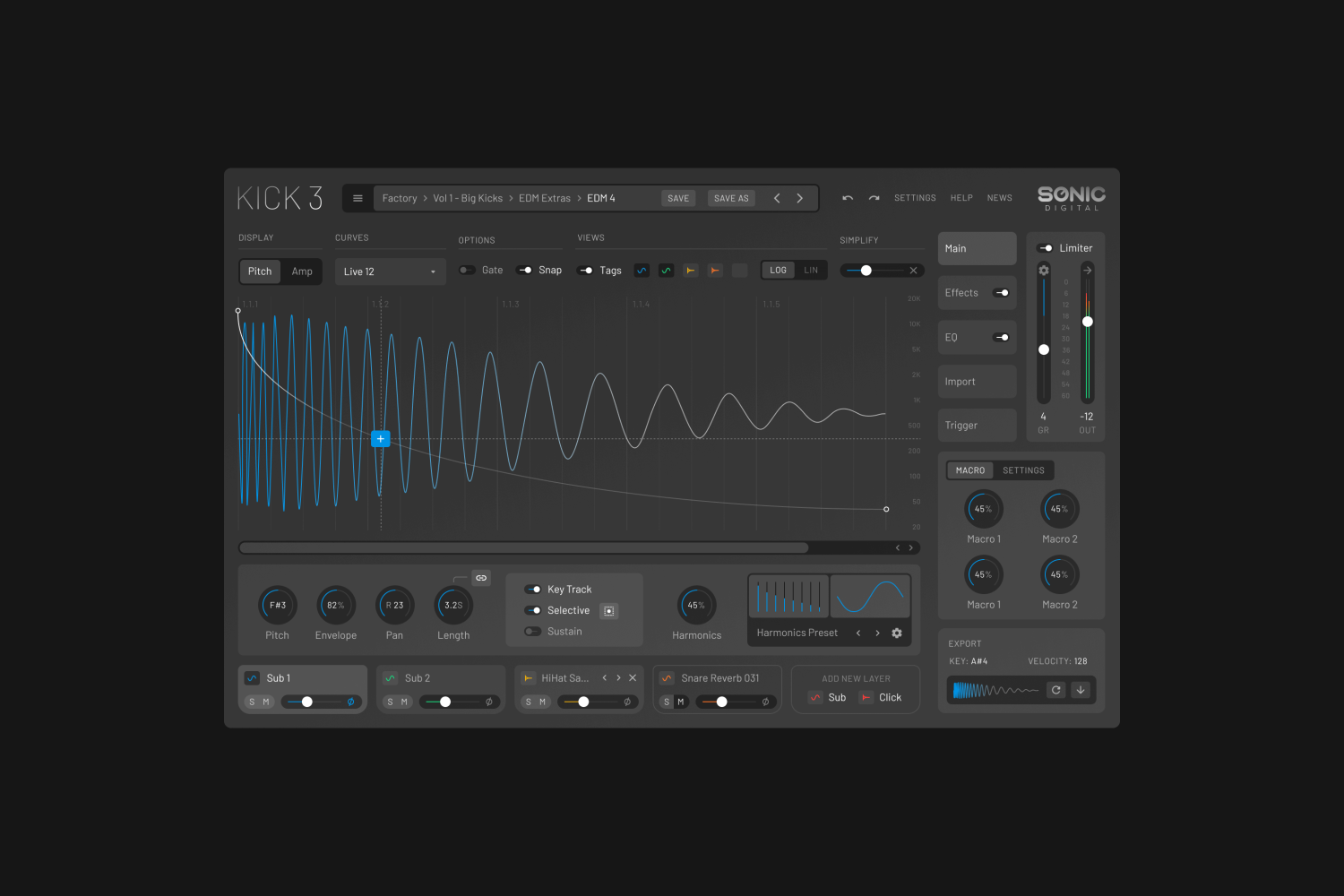Invert phase on Snare Reverb layer
1344x896 pixels.
click(765, 702)
